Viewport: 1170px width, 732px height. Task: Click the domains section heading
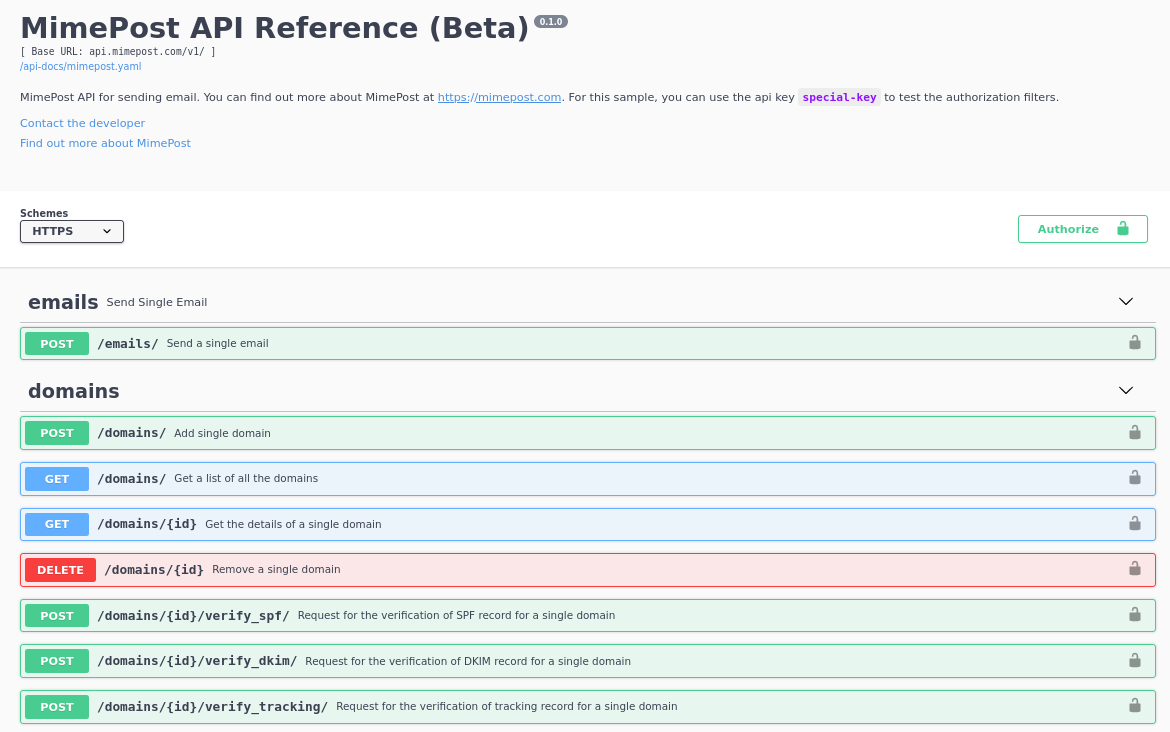[74, 391]
